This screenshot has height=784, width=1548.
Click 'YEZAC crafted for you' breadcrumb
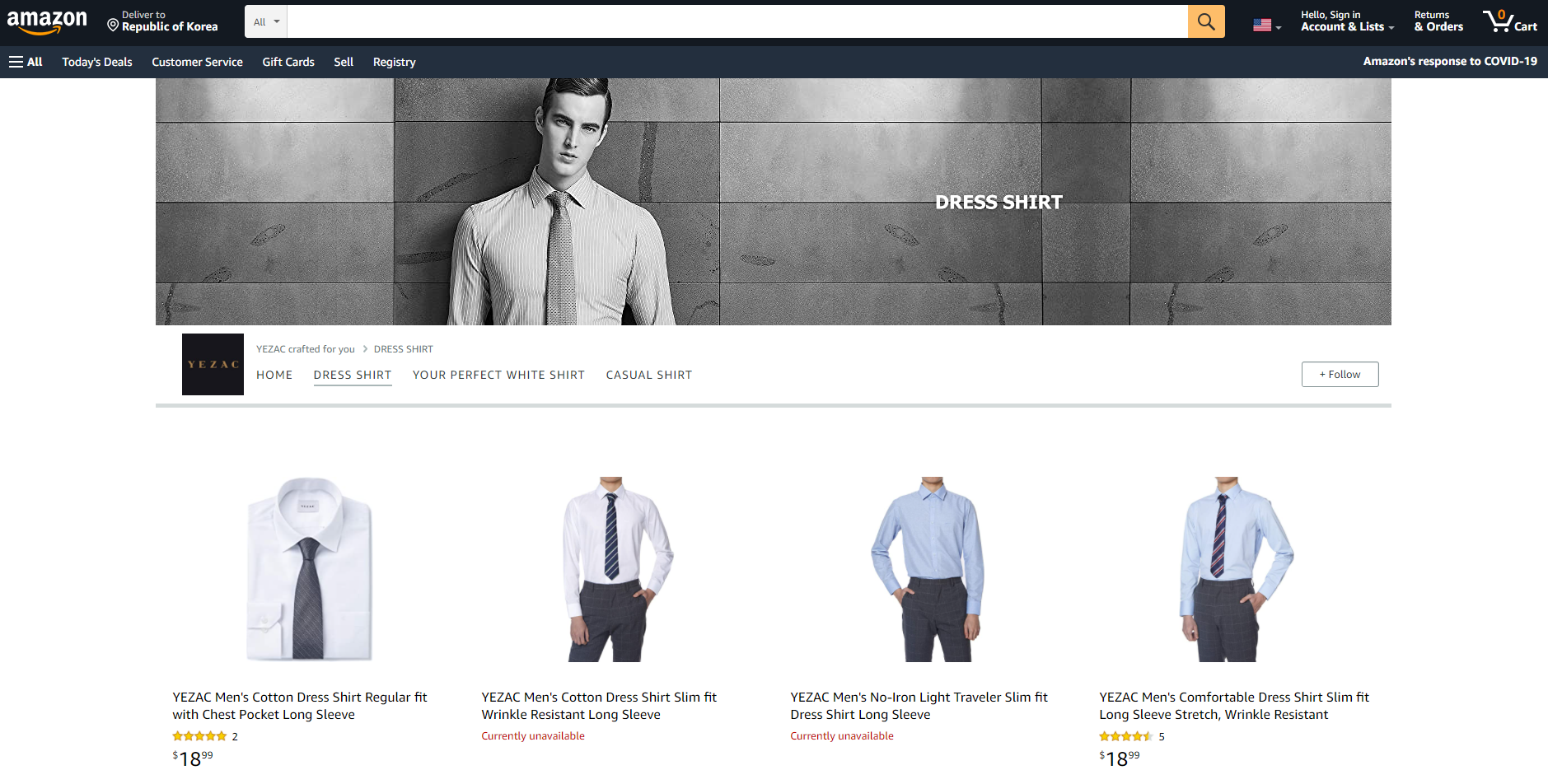(x=305, y=349)
